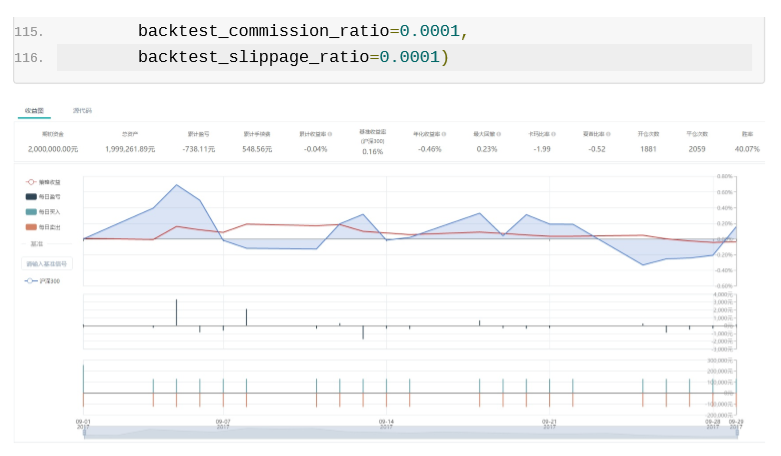This screenshot has height=456, width=781.
Task: Click info icon next to 最大回撤
Action: coord(501,133)
